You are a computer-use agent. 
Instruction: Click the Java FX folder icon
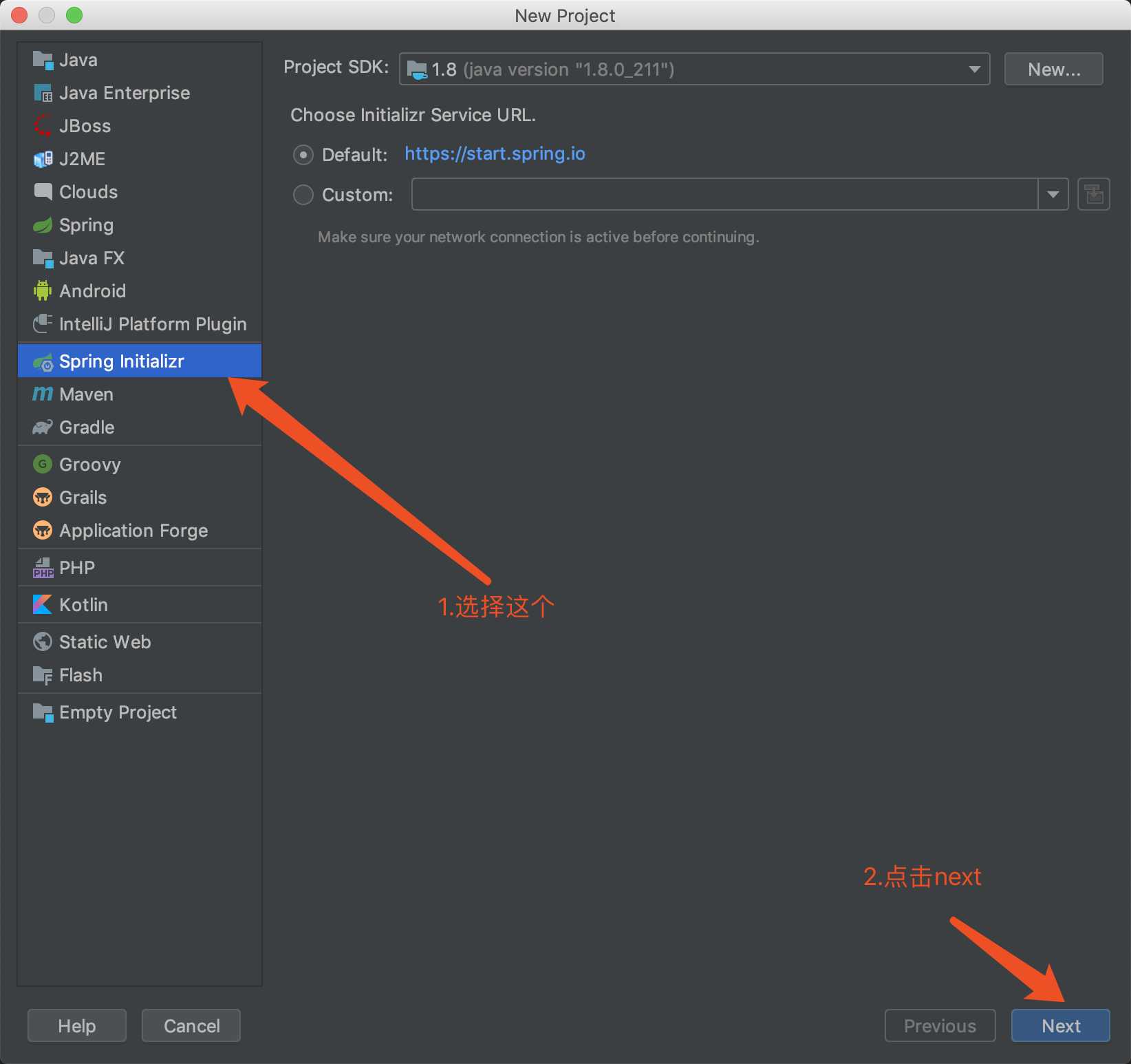(43, 258)
